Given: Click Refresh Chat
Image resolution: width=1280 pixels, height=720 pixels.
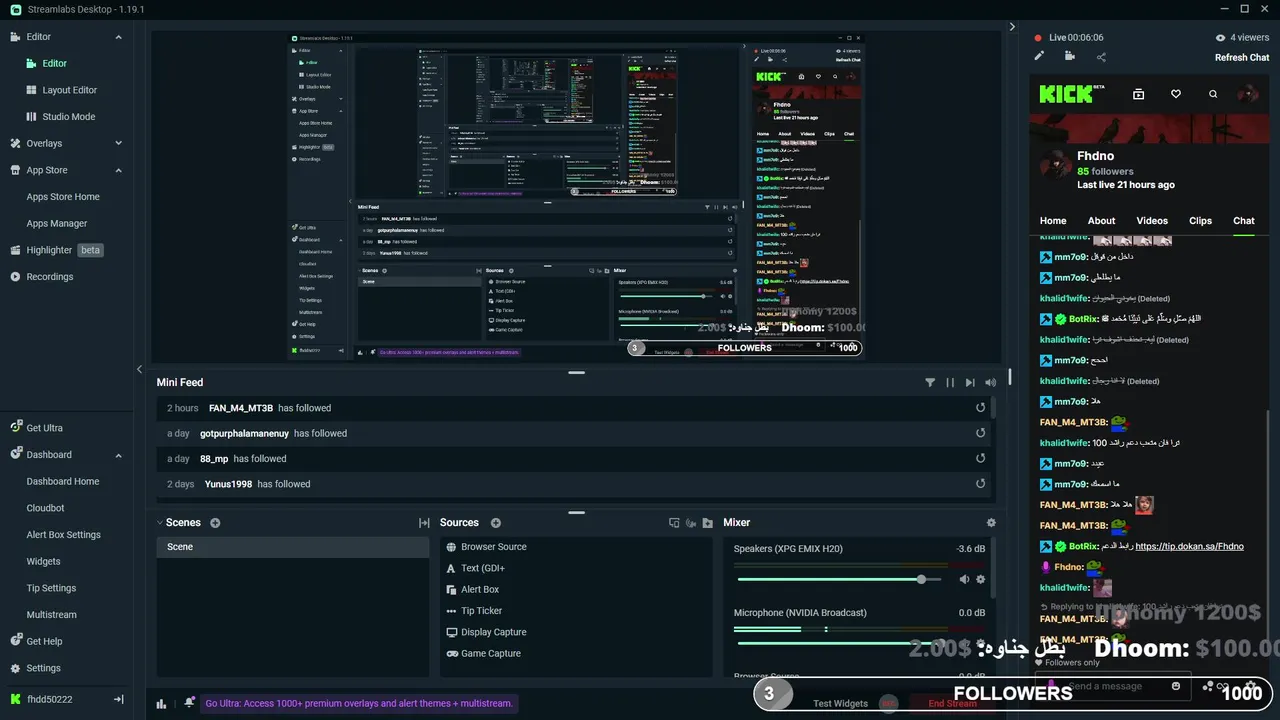Looking at the screenshot, I should click(1242, 57).
